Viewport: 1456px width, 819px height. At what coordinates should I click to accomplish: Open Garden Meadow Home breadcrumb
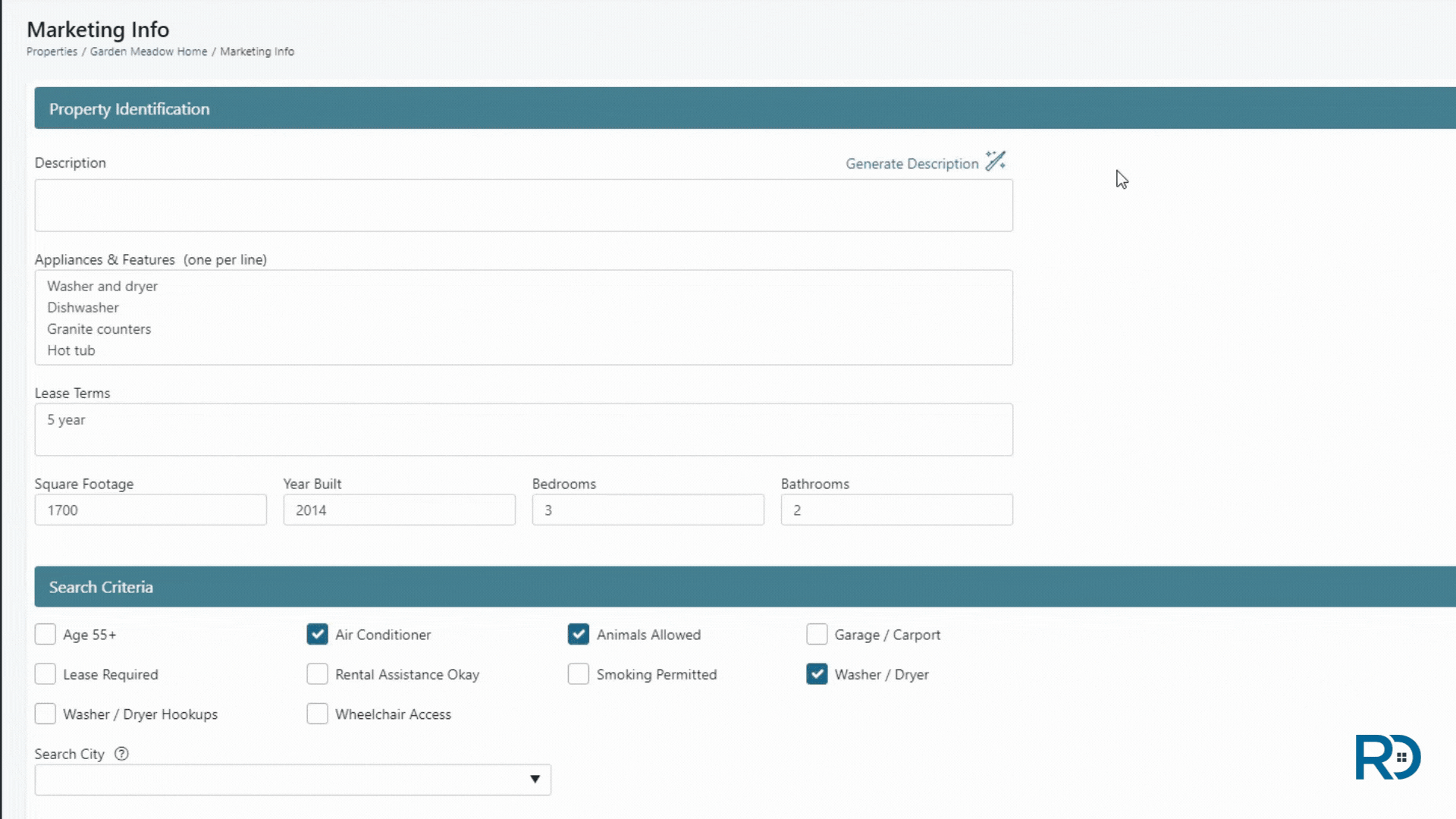tap(149, 52)
